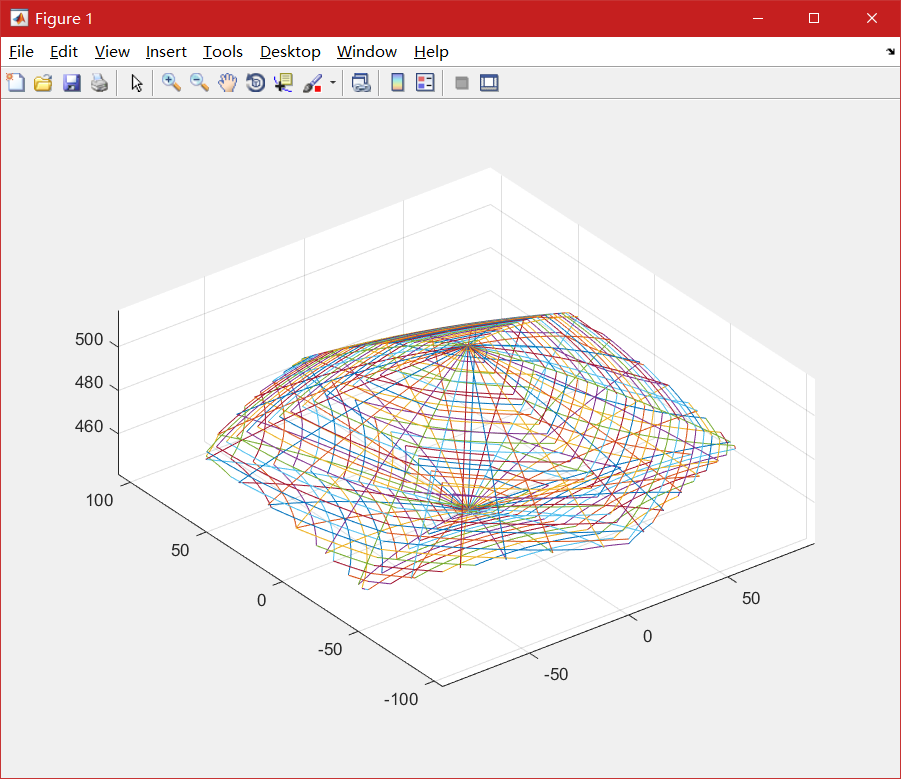Activate the Rotate 3D tool
901x779 pixels.
[255, 83]
